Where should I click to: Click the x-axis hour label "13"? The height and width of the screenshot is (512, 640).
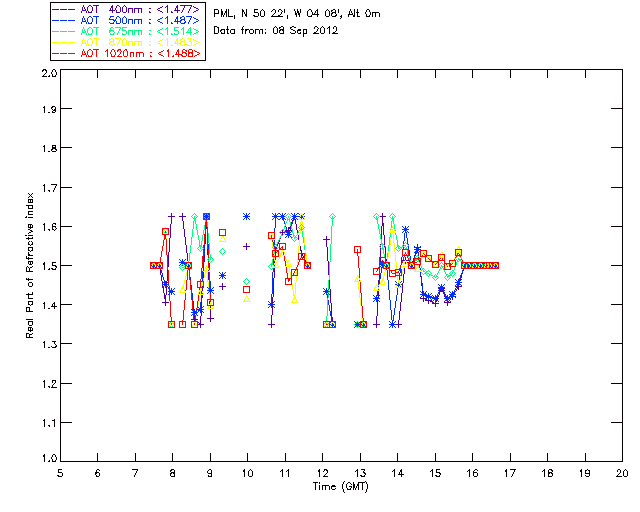360,473
